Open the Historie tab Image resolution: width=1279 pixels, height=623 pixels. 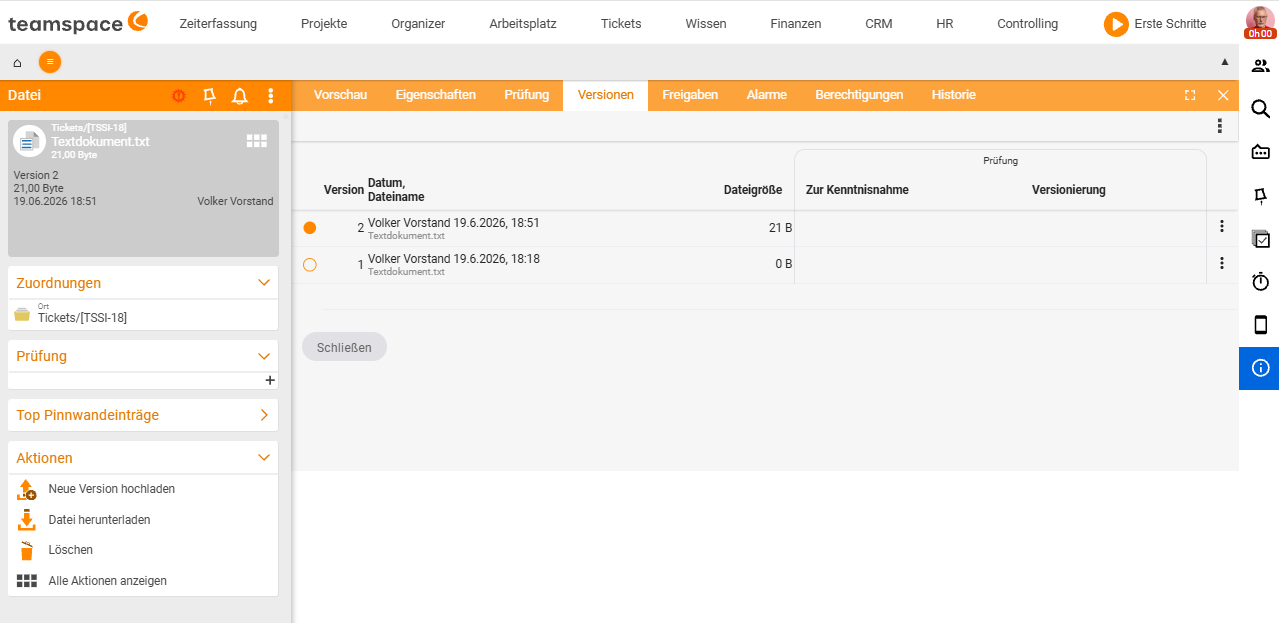pos(954,95)
